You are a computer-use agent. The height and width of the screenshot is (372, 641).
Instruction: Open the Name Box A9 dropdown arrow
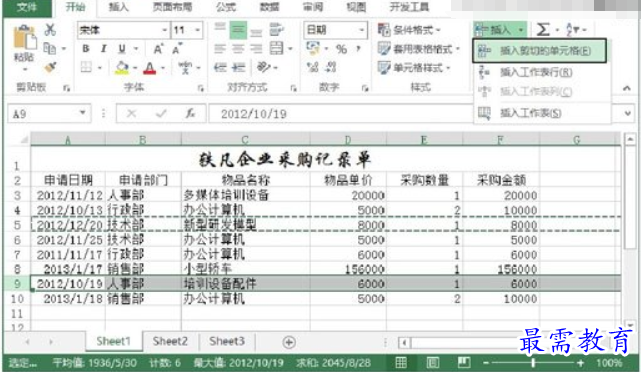(x=83, y=112)
